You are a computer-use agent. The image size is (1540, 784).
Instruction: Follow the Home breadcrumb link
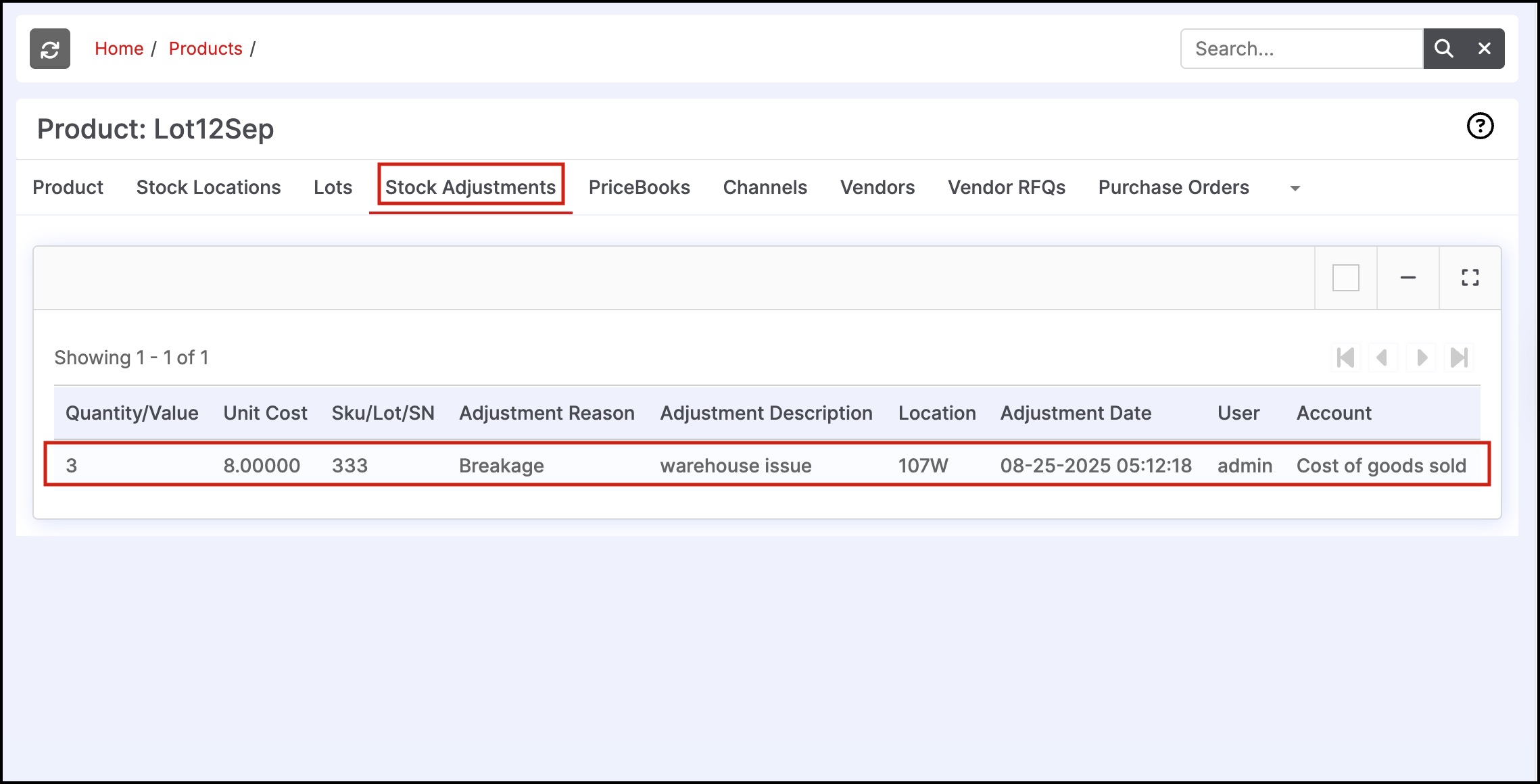[x=119, y=49]
